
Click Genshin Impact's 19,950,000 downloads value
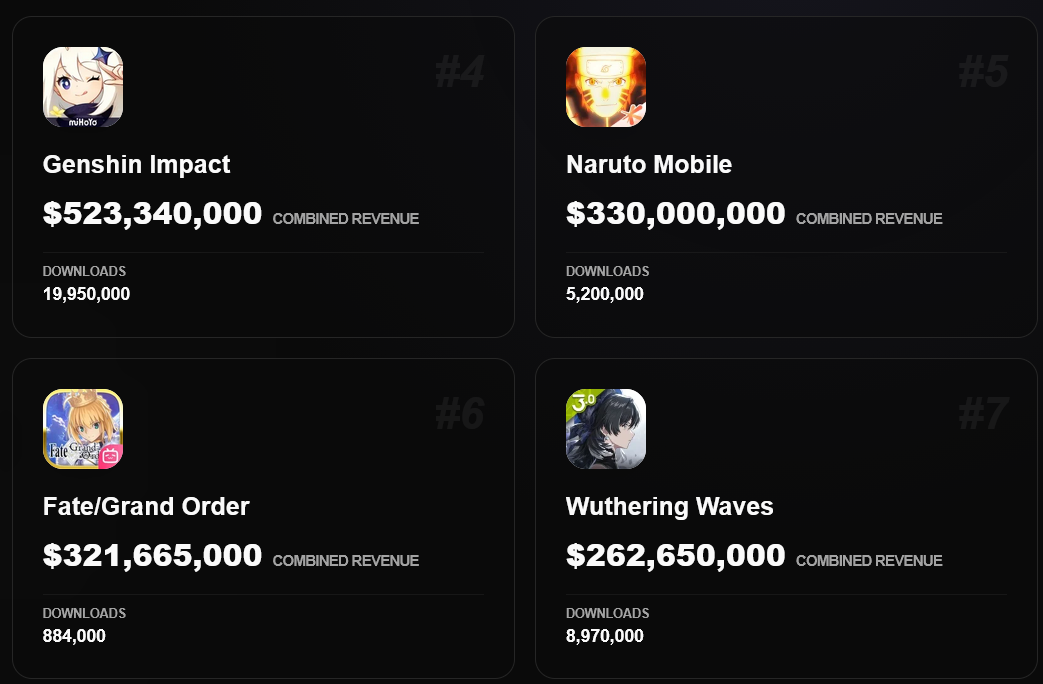(x=87, y=294)
